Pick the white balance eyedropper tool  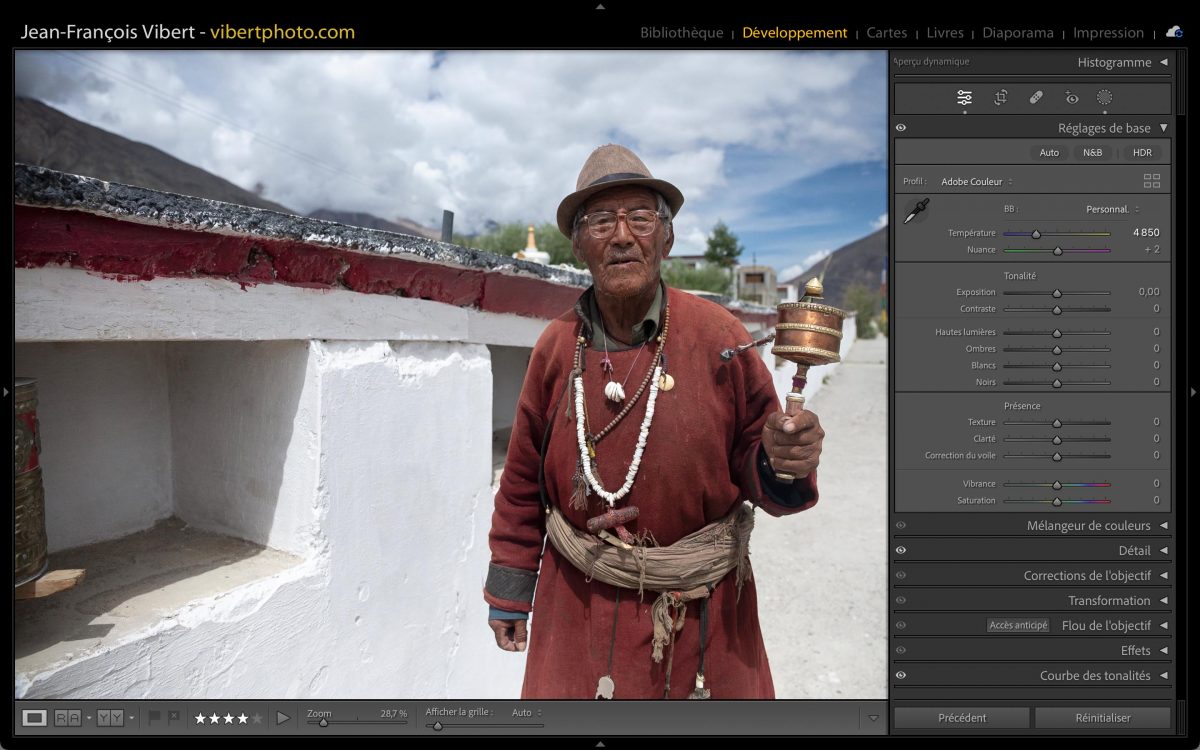pos(915,211)
